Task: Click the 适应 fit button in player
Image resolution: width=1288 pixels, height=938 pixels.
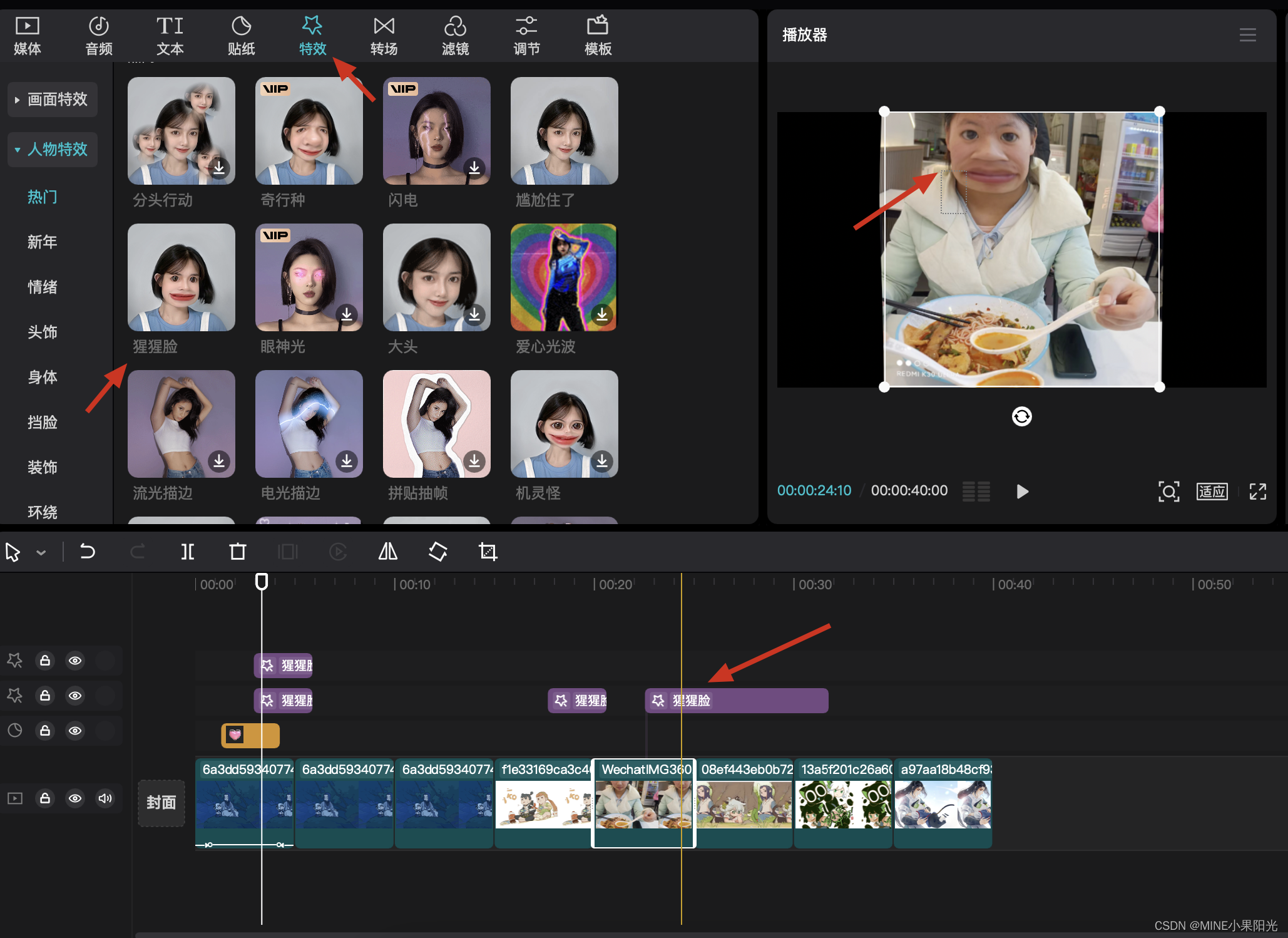Action: tap(1212, 492)
